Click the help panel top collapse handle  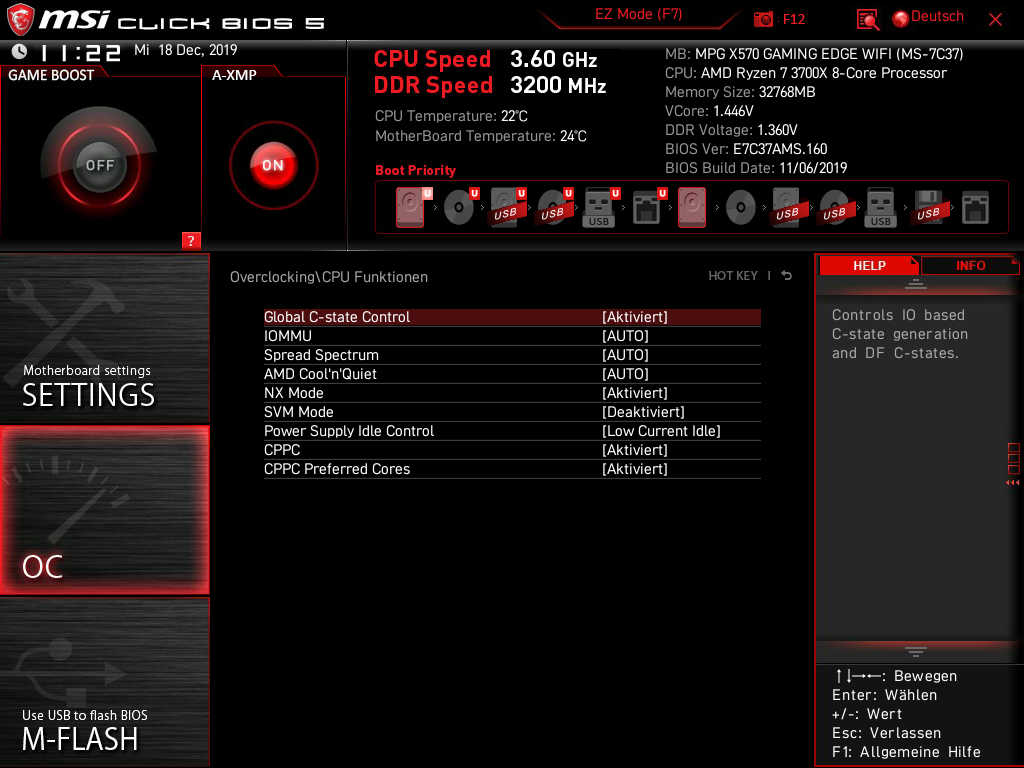916,284
